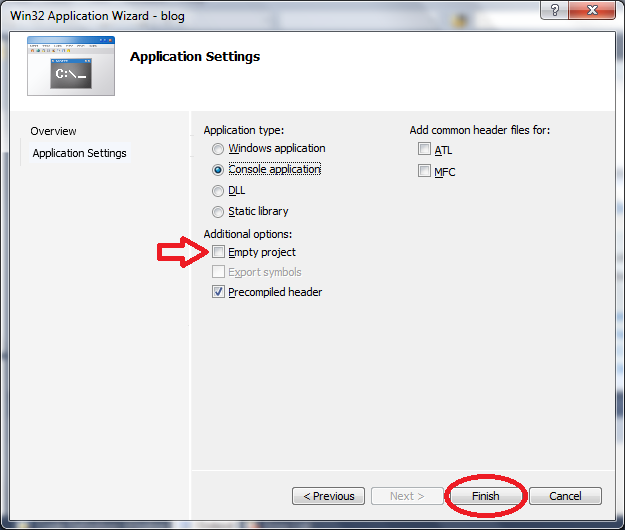This screenshot has width=625, height=530.
Task: Click "Add common header files for:" label
Action: pos(480,130)
